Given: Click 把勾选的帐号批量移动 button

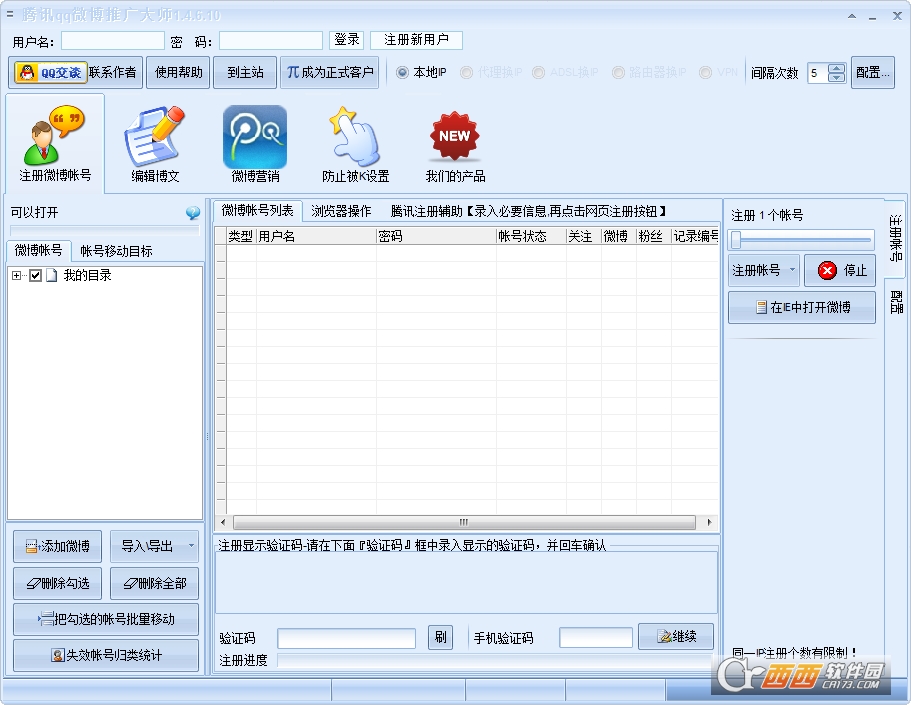Looking at the screenshot, I should [106, 619].
